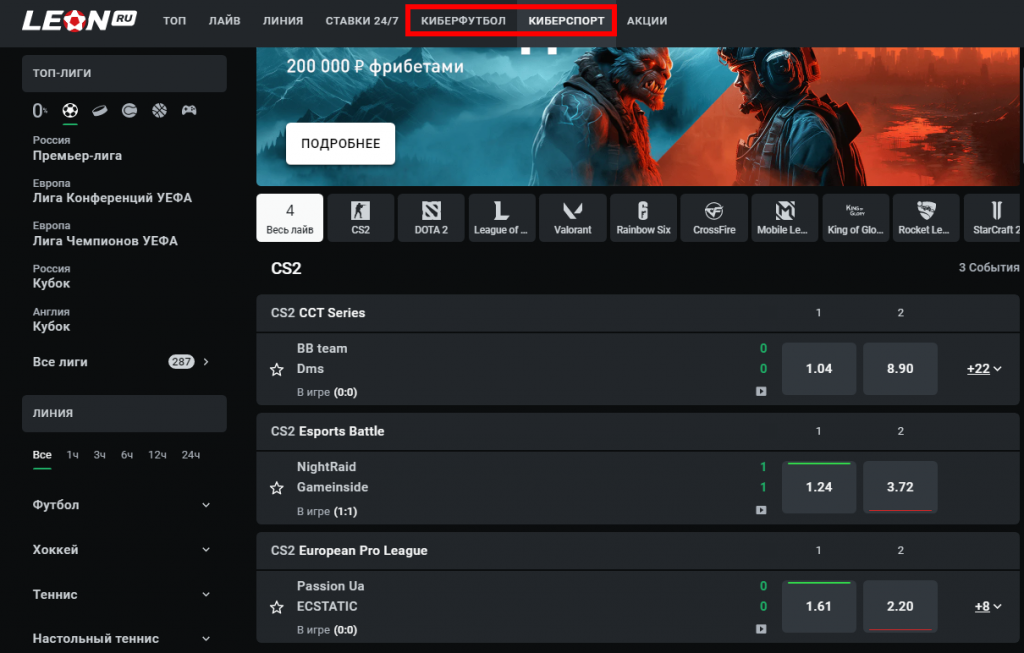Select the basketball icon in ТОП-ЛИГИ

click(x=159, y=110)
